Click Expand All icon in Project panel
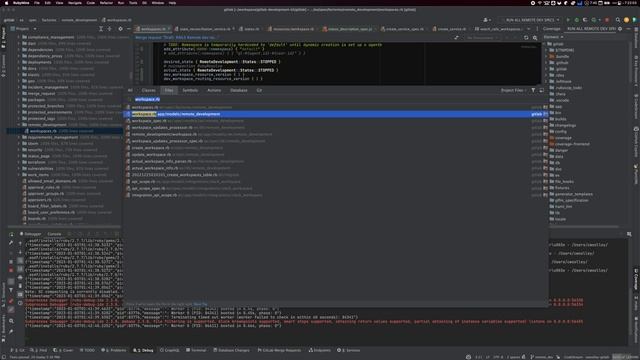Screen dimensions: 640x360 [x=101, y=29]
